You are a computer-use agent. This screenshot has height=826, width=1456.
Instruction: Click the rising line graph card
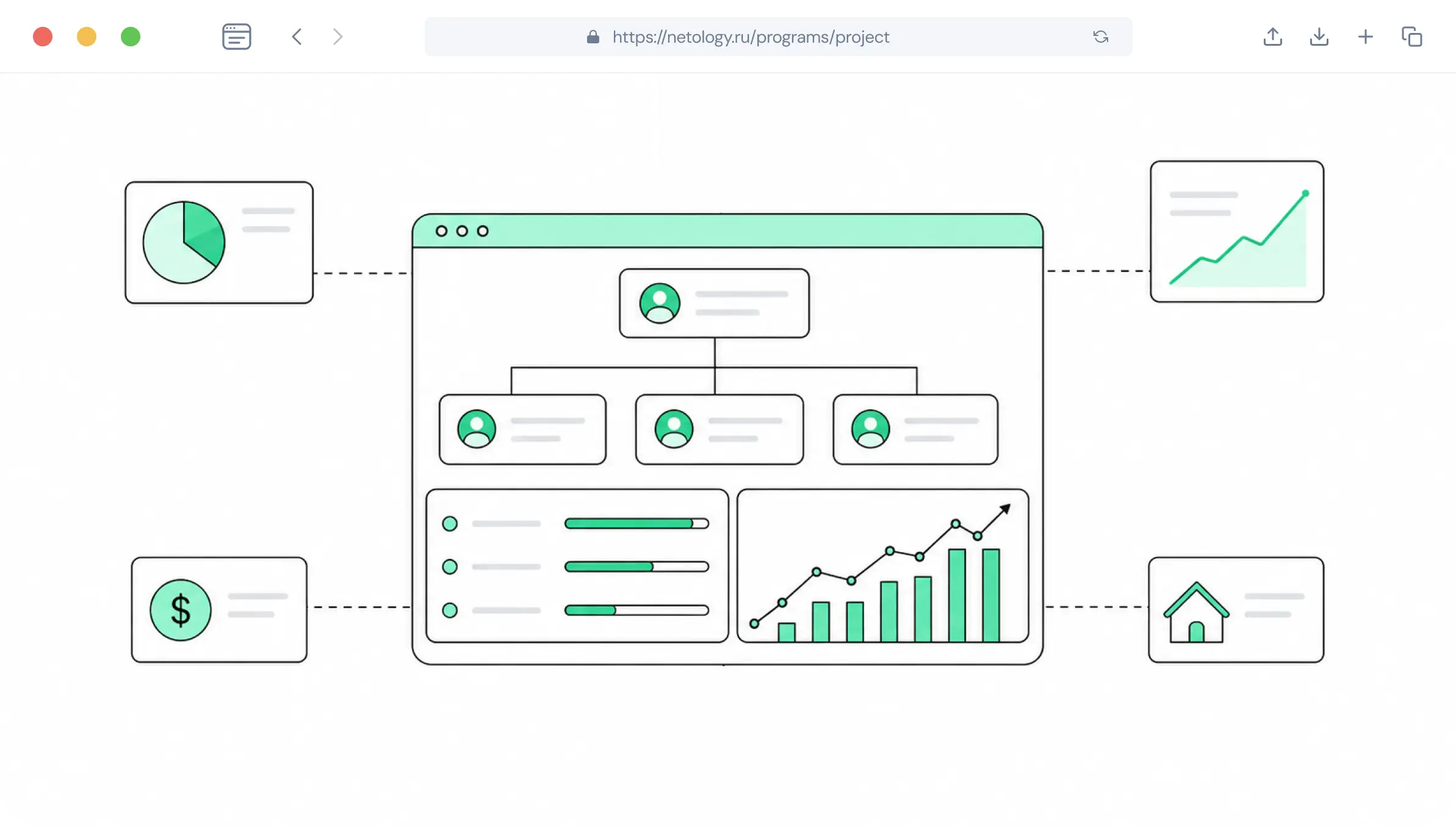click(1237, 231)
